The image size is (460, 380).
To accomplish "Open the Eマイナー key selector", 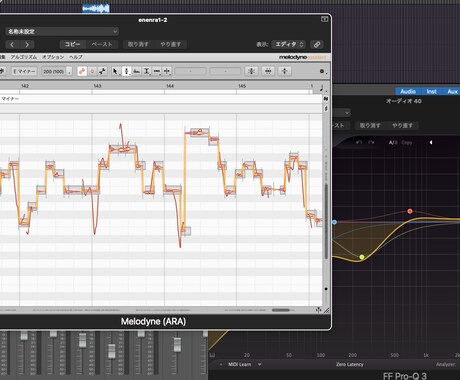I will click(24, 71).
